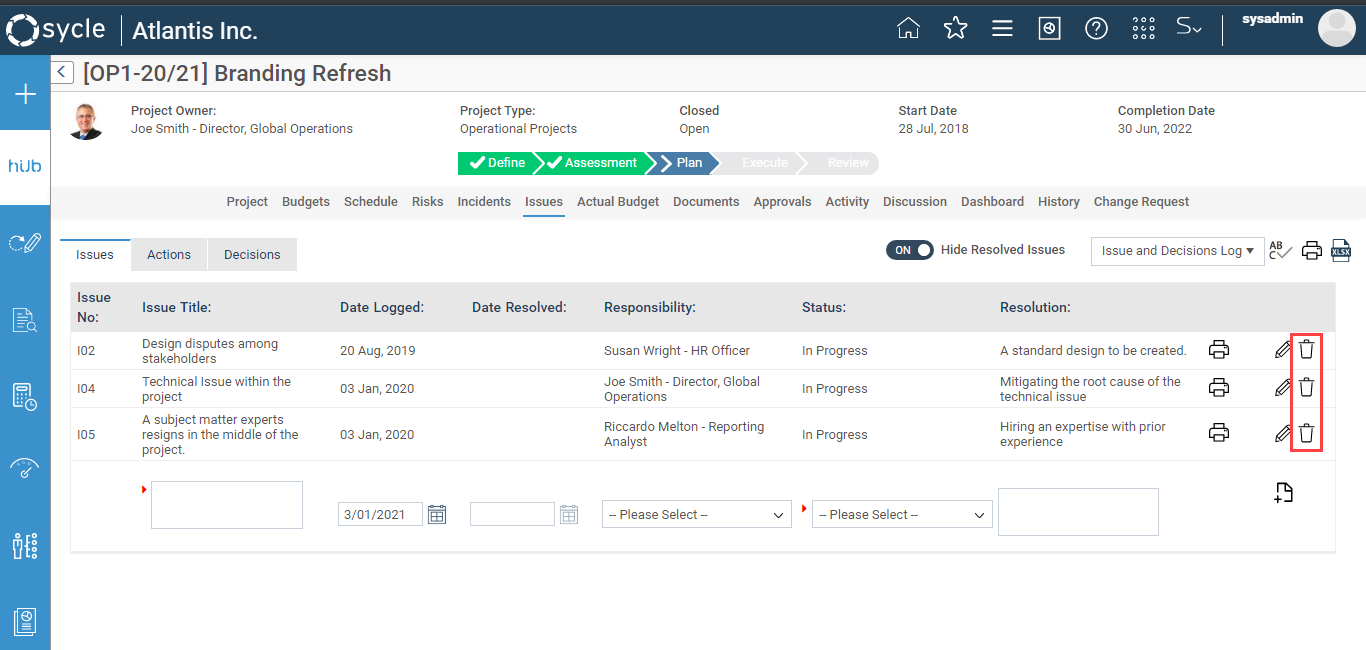Screen dimensions: 1366x650
Task: Edit issue I05 with pencil icon
Action: (1283, 434)
